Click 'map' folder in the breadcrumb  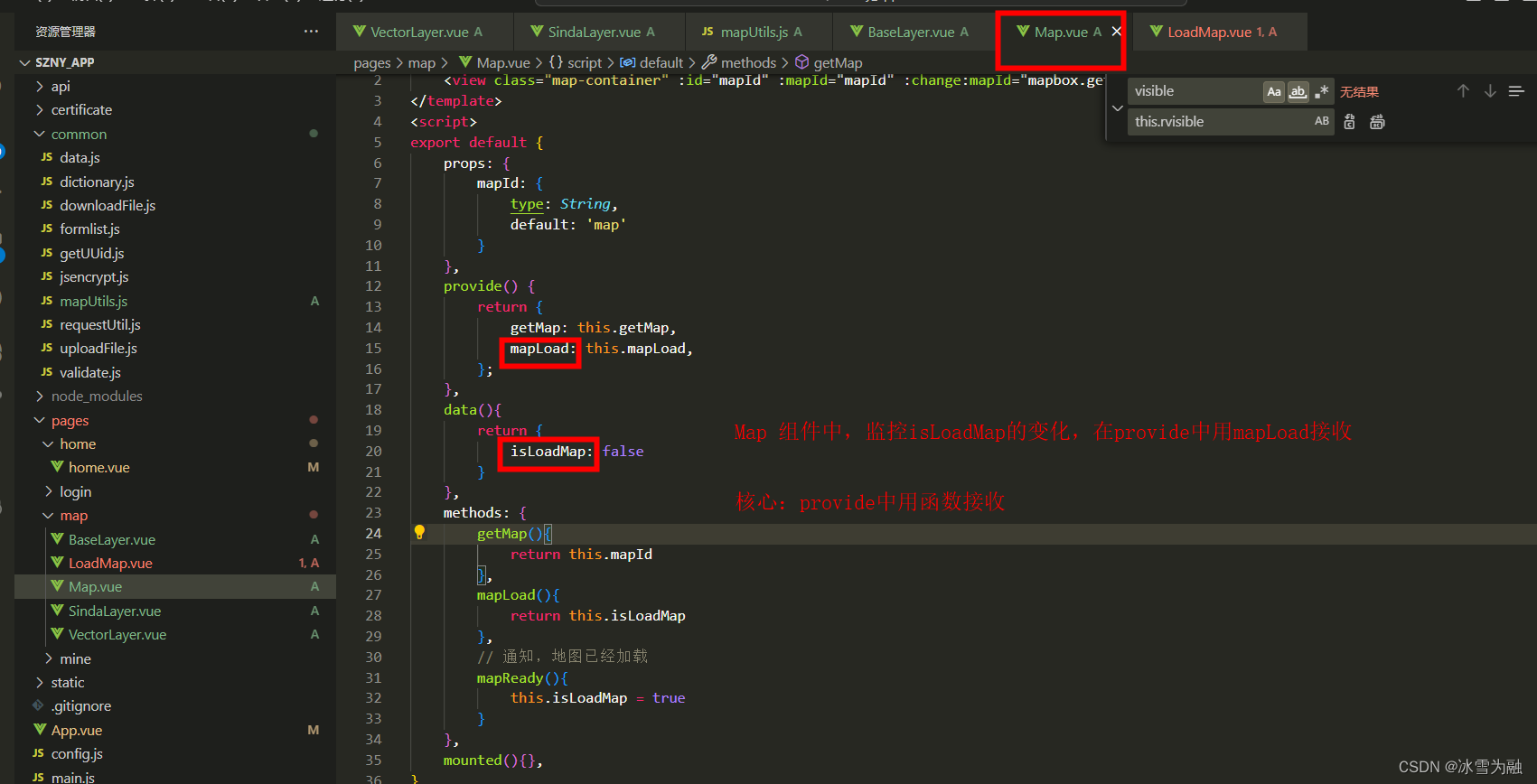click(x=422, y=63)
